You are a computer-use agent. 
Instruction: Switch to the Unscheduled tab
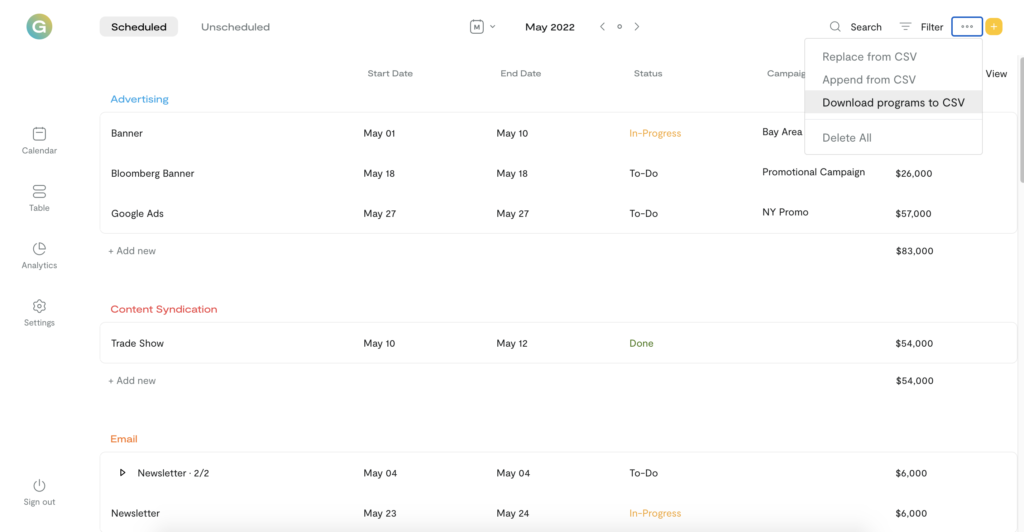click(x=235, y=27)
